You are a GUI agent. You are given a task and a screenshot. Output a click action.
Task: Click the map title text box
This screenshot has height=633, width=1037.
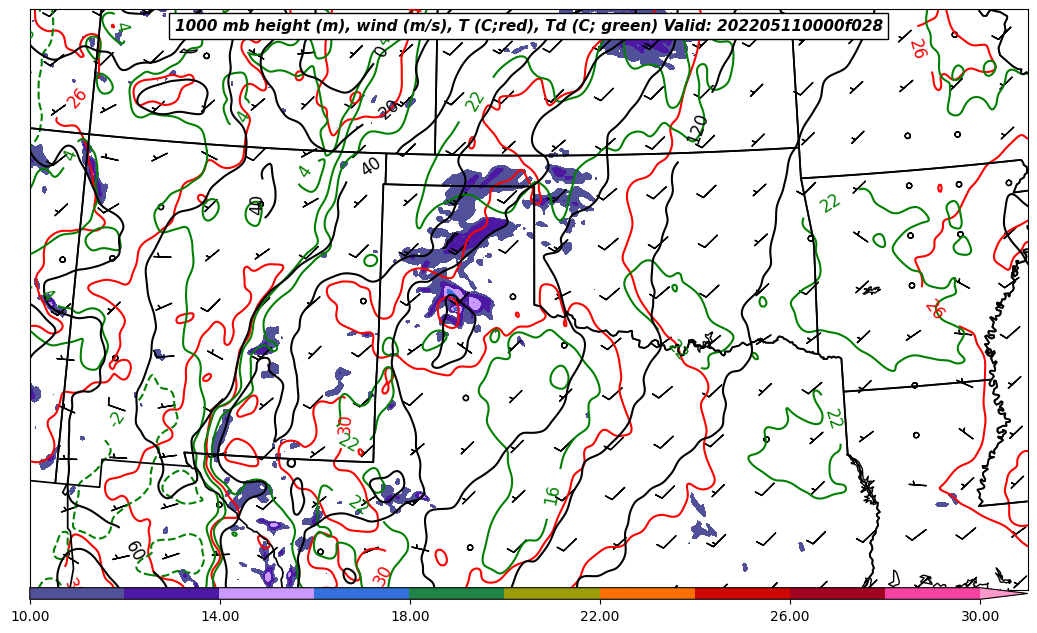[529, 26]
